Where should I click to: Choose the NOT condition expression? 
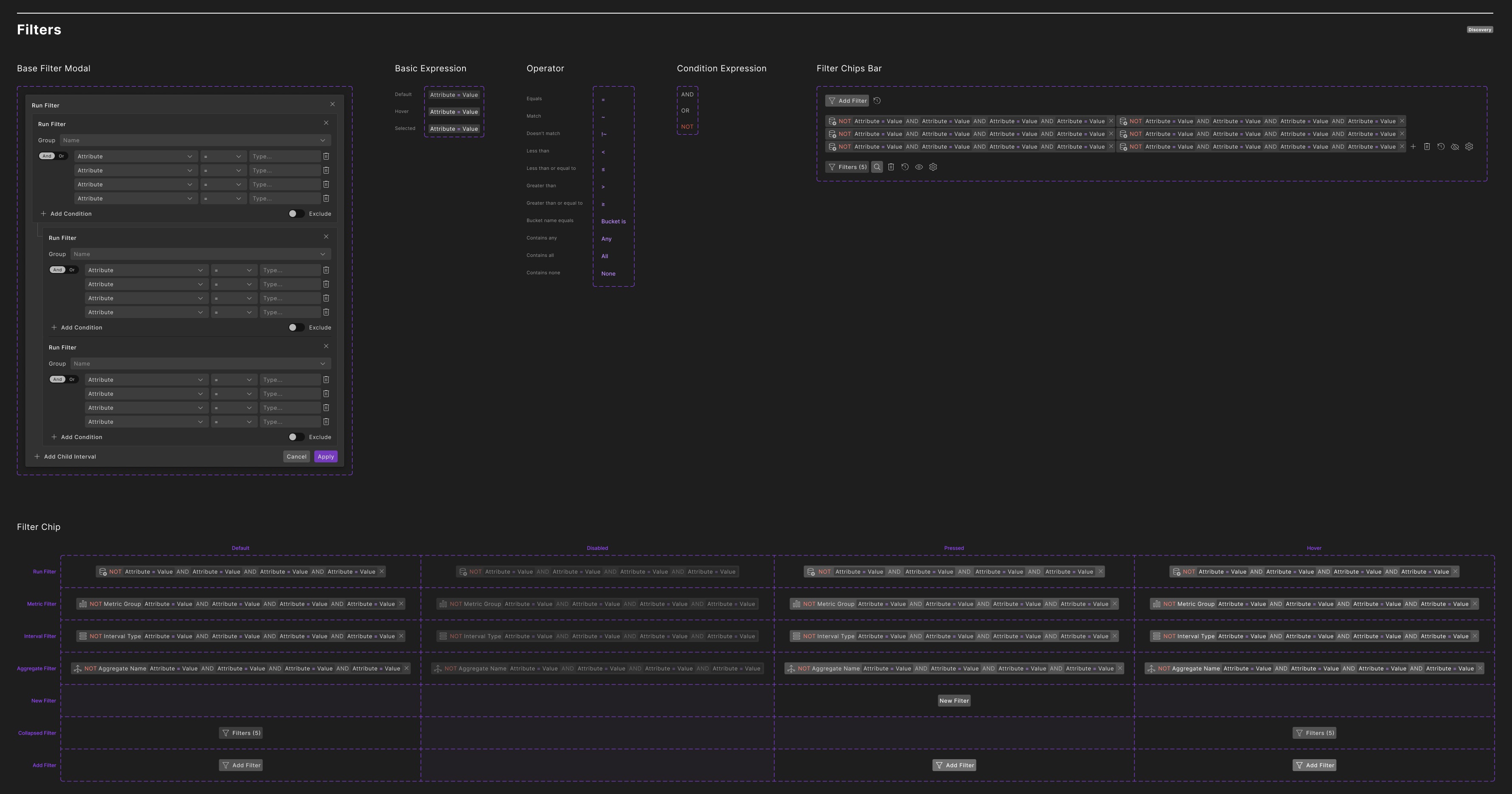pyautogui.click(x=687, y=127)
